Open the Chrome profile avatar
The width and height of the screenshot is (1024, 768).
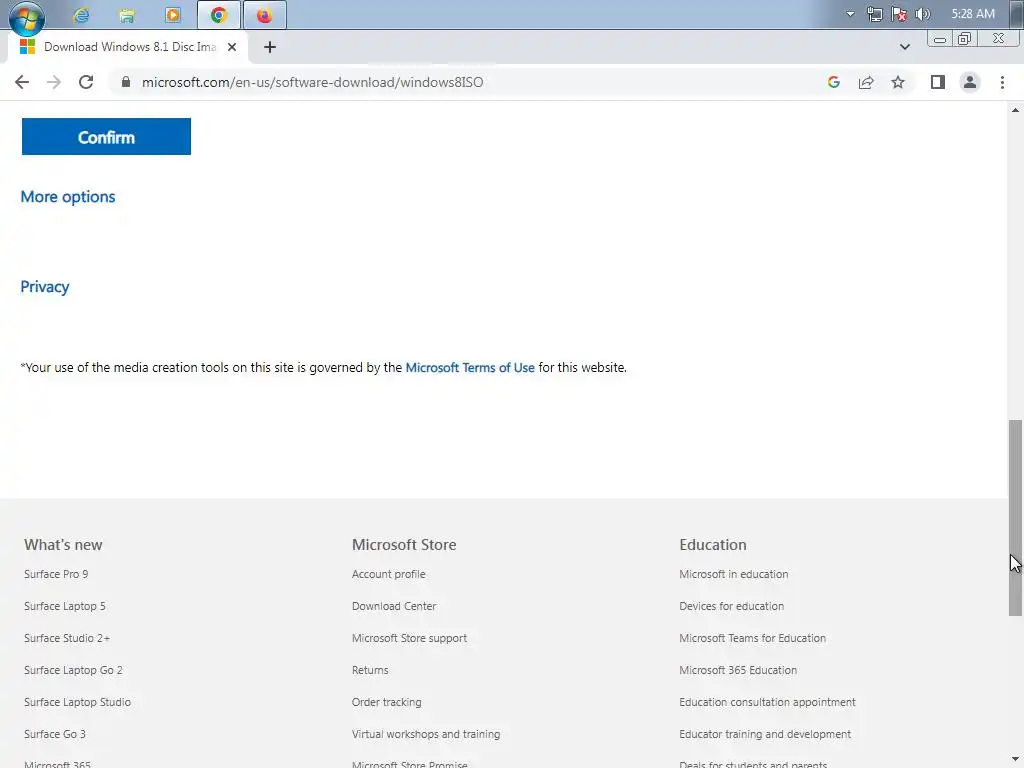pos(970,82)
